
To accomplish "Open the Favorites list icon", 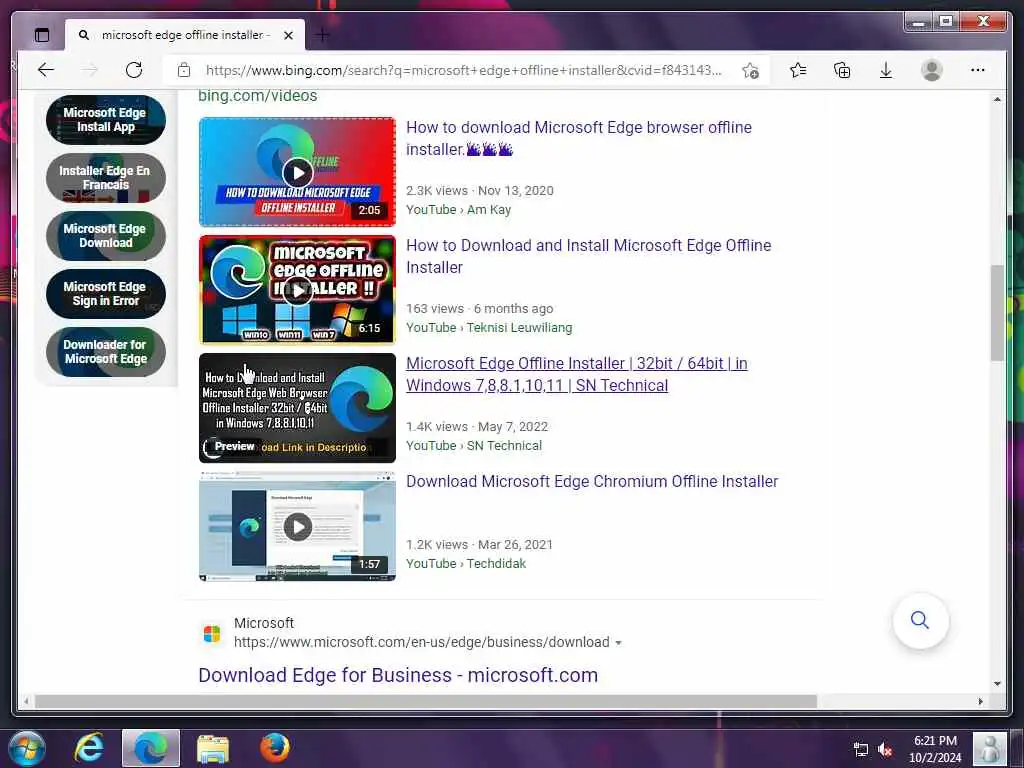I will pyautogui.click(x=798, y=70).
